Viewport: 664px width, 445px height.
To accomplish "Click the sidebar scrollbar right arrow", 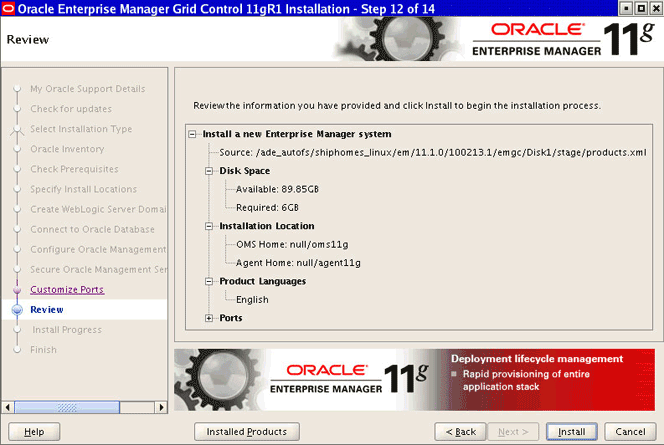I will 161,407.
